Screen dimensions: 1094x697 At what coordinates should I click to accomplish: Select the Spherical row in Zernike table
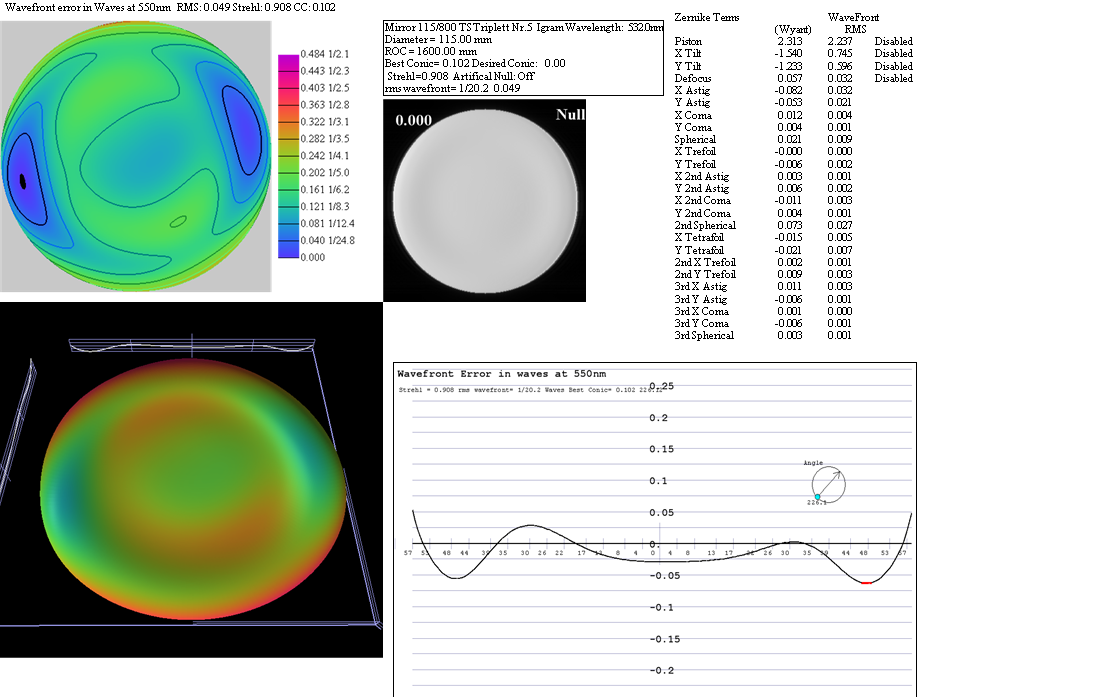tap(695, 140)
